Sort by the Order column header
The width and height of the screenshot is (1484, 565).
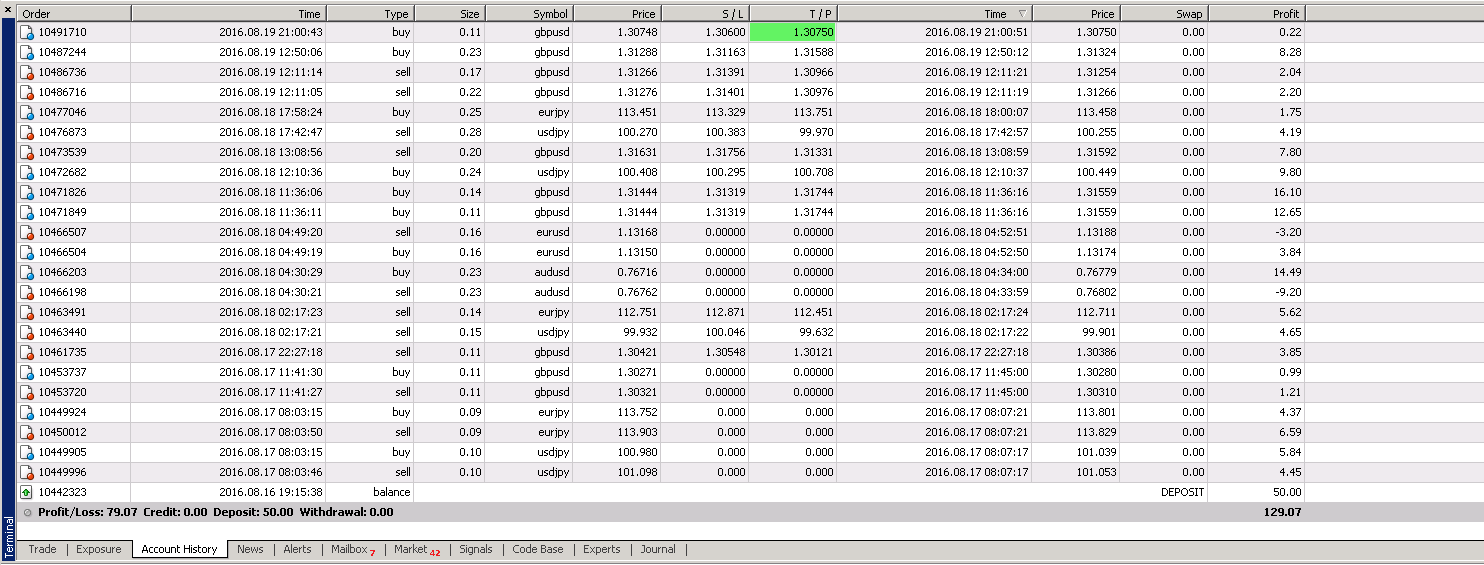tap(74, 14)
